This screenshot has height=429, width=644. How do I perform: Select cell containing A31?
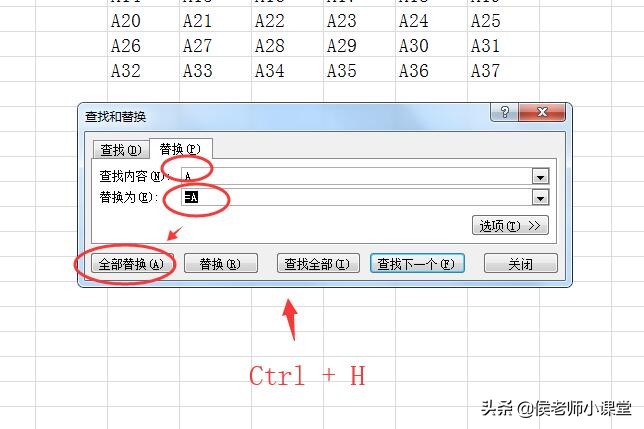(x=503, y=45)
